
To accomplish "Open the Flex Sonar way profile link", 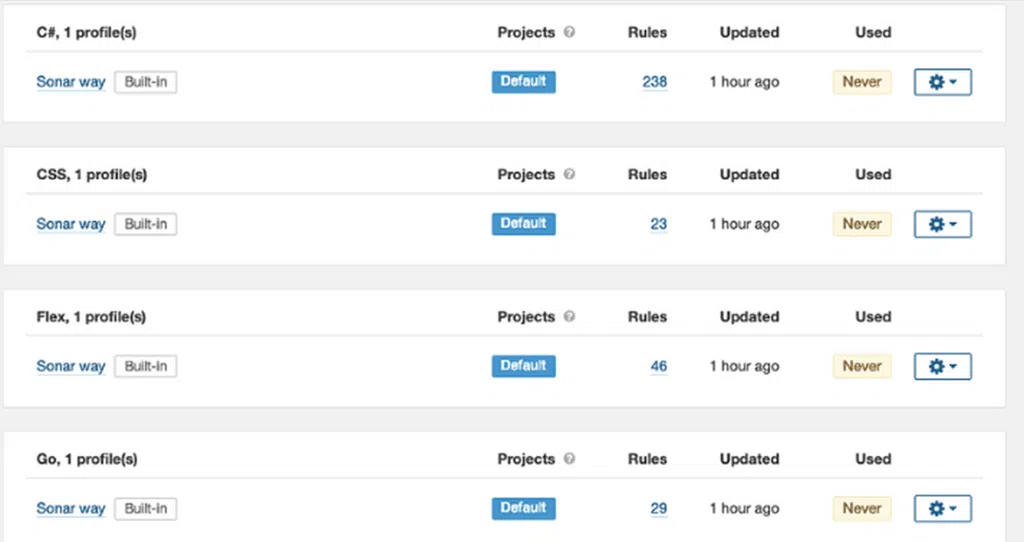I will pos(71,366).
